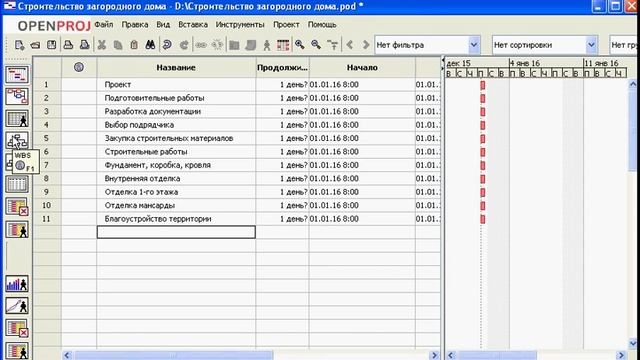640x360 pixels.
Task: Open the Histogram sub-view in the sidebar
Action: click(x=17, y=284)
